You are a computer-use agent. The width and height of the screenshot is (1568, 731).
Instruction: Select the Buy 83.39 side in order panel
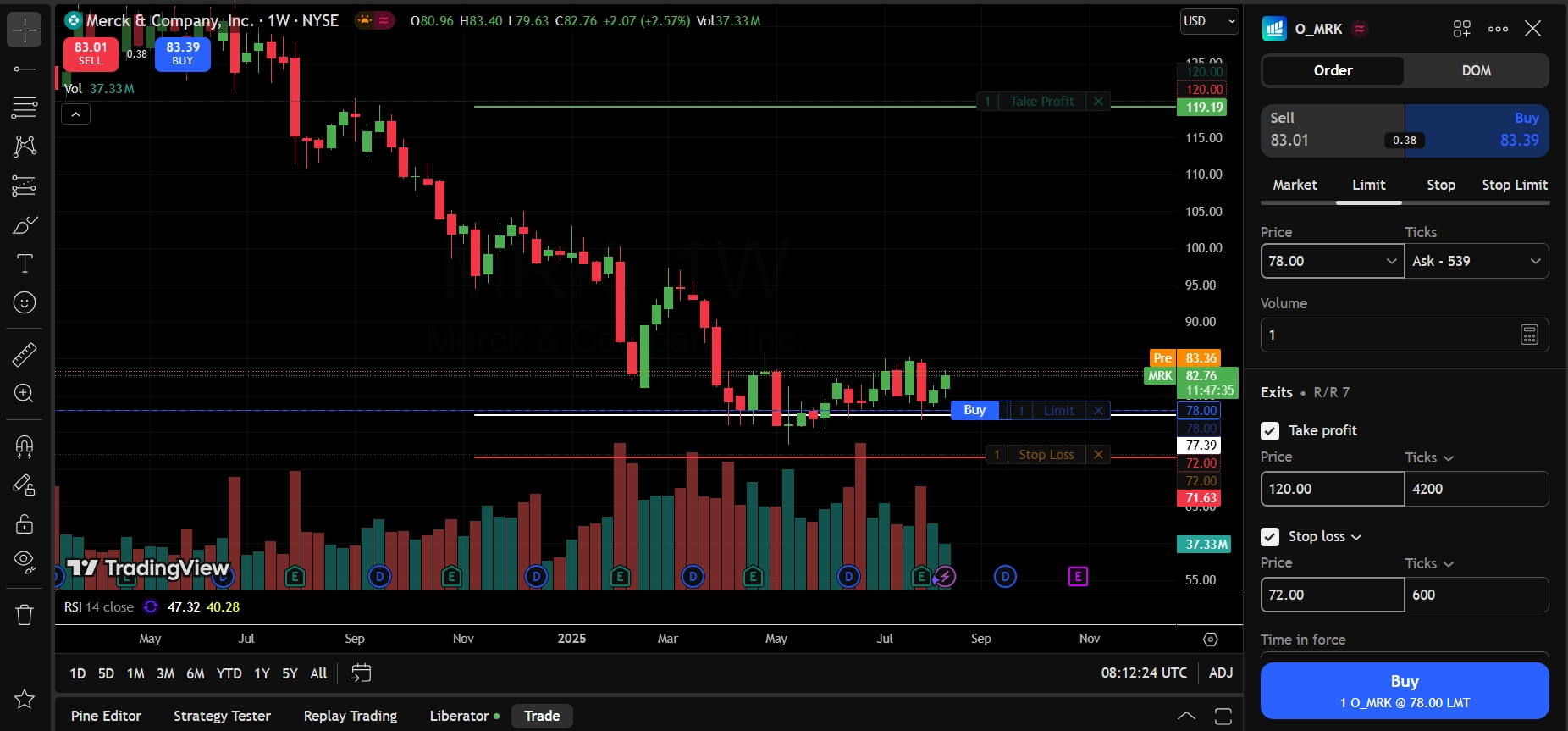point(1477,130)
